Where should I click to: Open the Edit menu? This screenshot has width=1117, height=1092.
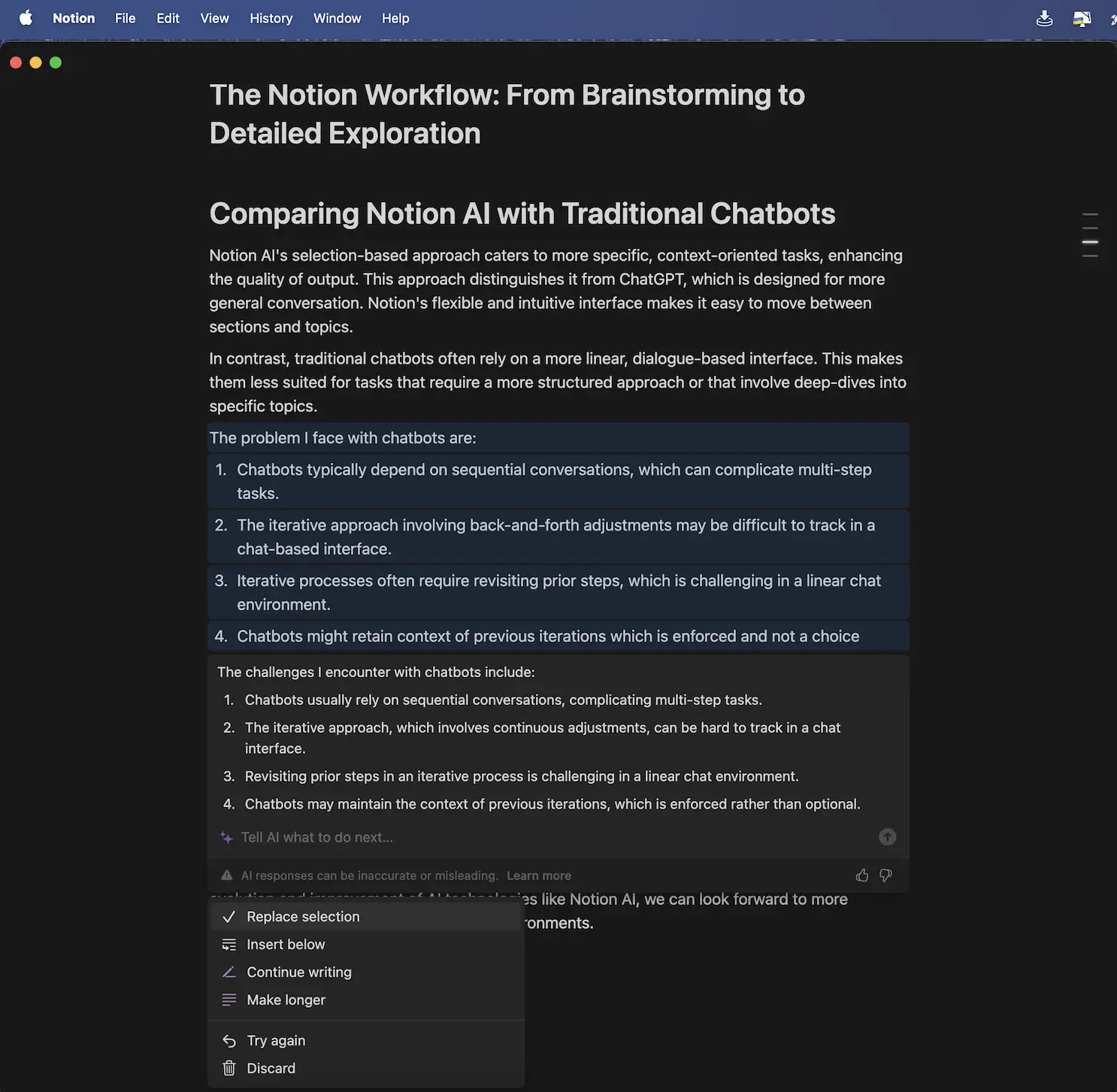168,18
